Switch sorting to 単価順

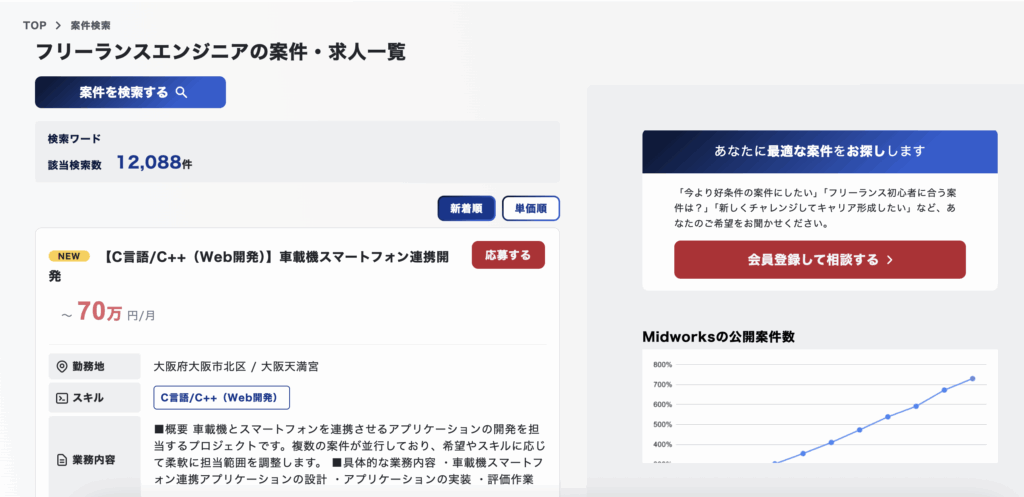(531, 208)
